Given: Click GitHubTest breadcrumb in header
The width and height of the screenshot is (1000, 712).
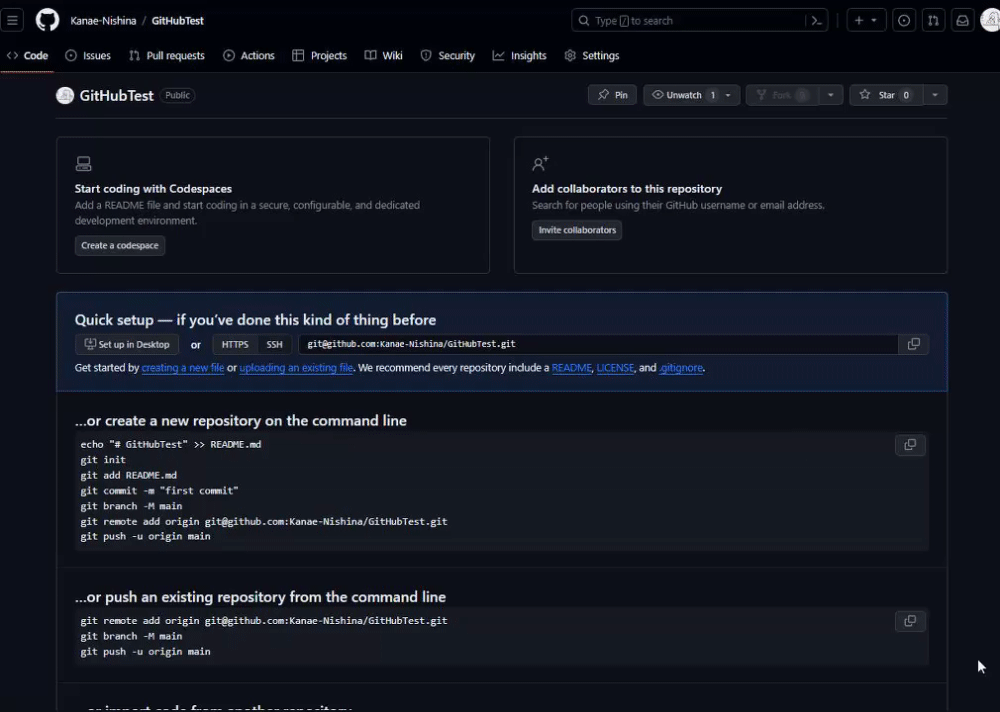Looking at the screenshot, I should (178, 20).
